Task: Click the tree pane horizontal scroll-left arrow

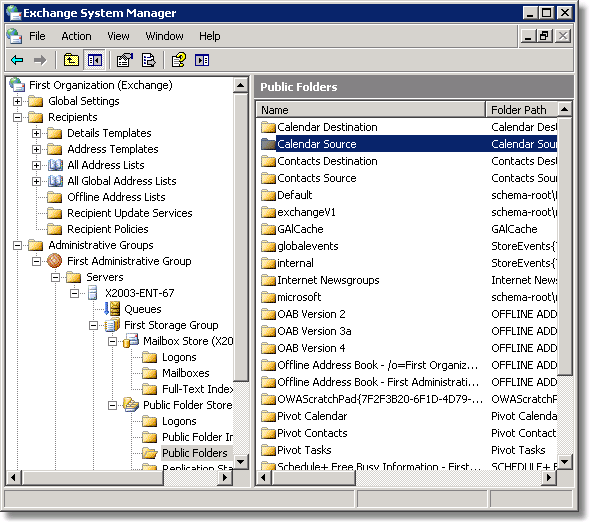Action: coord(14,478)
